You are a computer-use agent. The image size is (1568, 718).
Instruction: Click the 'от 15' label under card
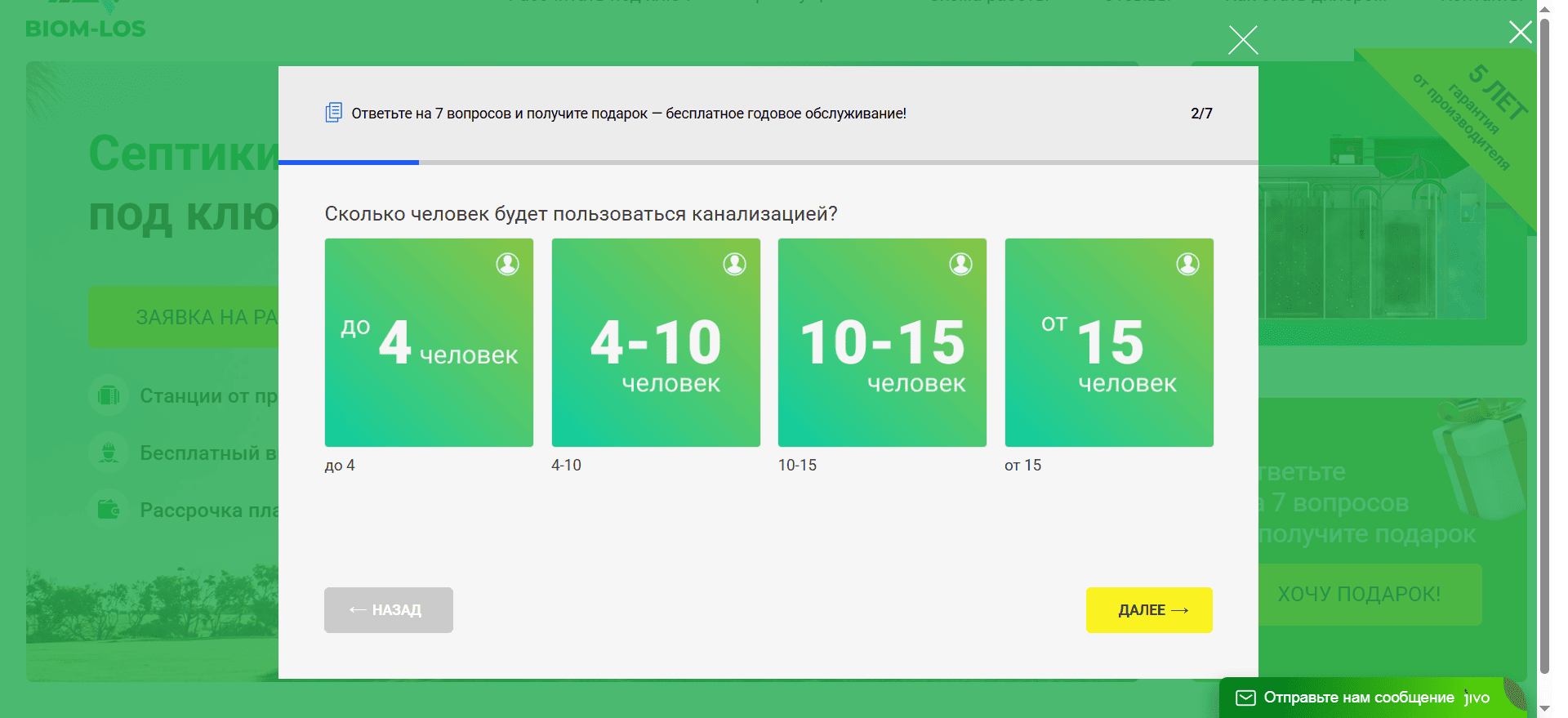click(x=1022, y=466)
